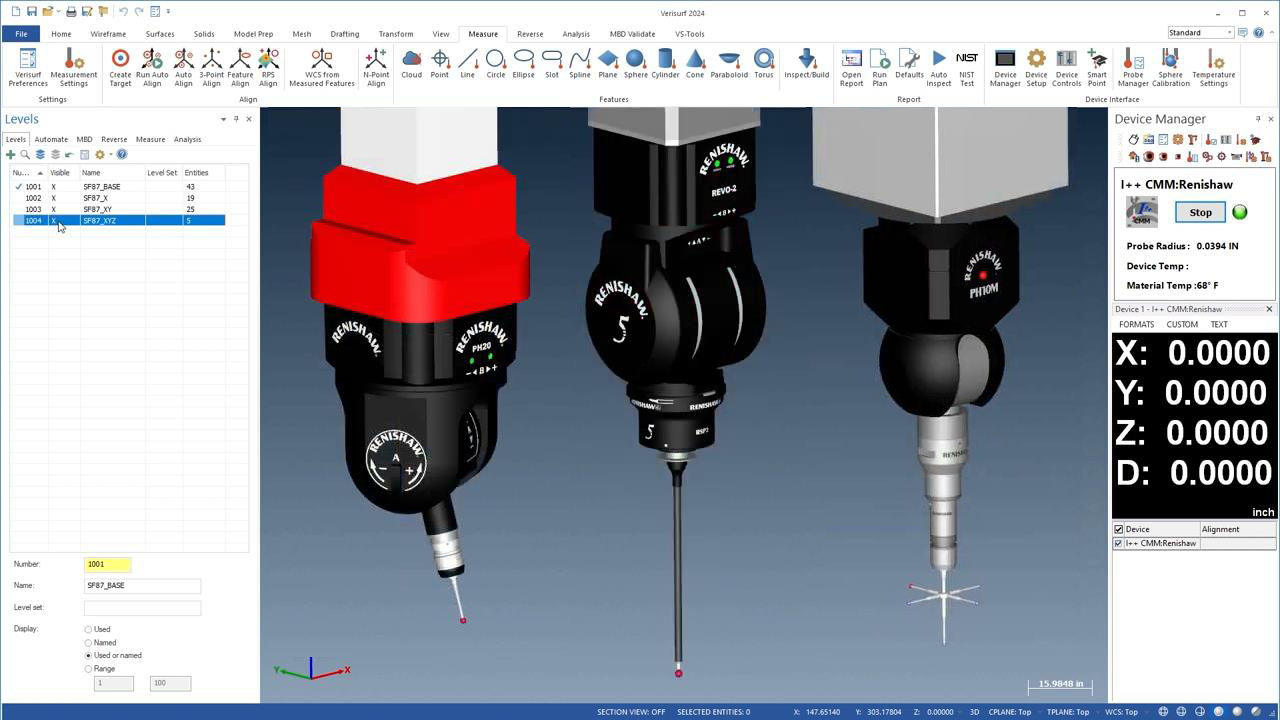Open the Standard workspace dropdown
Viewport: 1280px width, 720px height.
coord(1229,33)
